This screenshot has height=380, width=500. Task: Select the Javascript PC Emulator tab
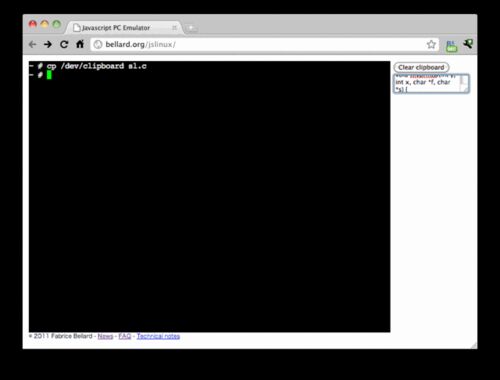(x=123, y=28)
